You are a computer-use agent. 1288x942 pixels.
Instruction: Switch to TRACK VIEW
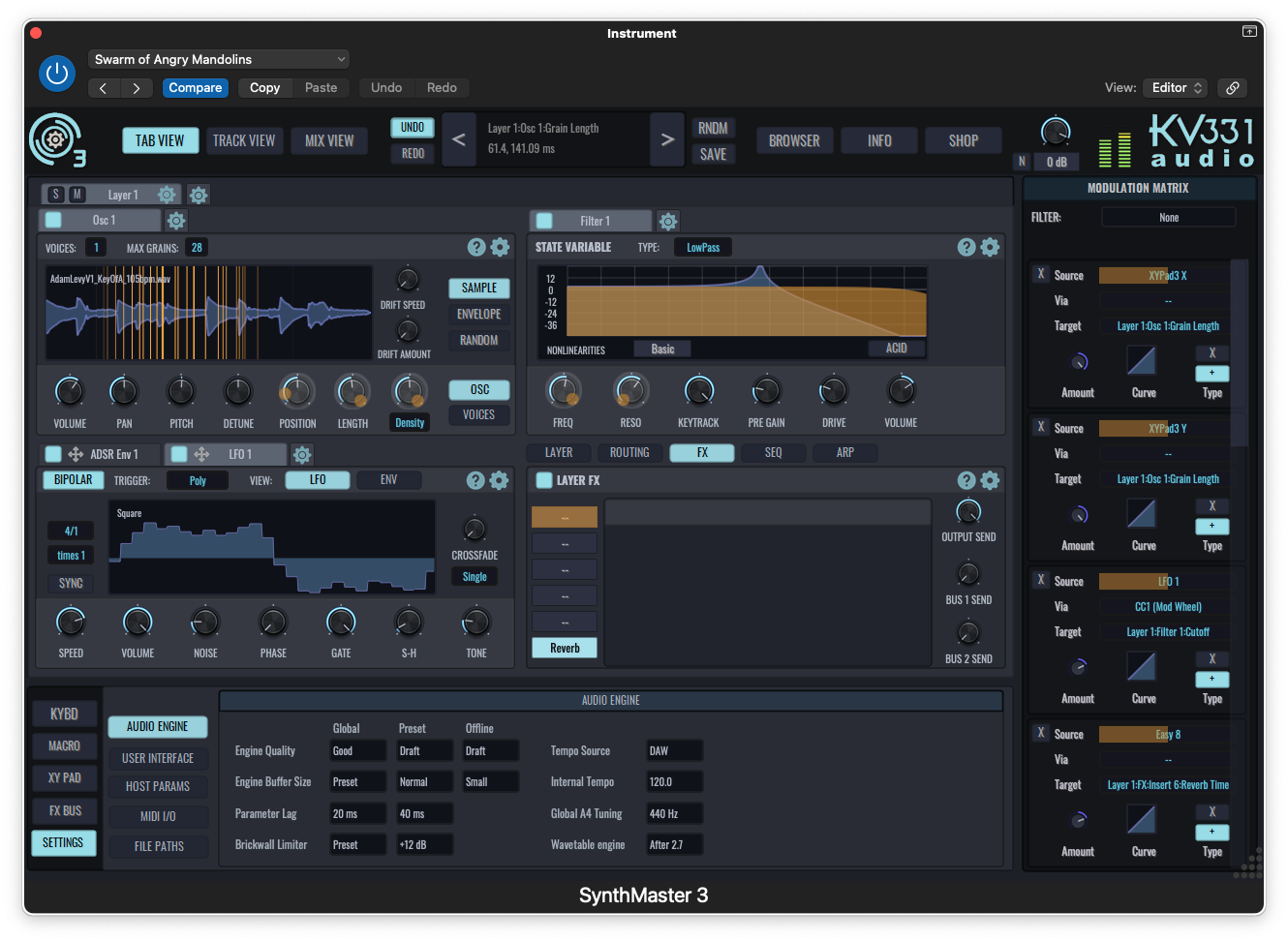tap(244, 139)
